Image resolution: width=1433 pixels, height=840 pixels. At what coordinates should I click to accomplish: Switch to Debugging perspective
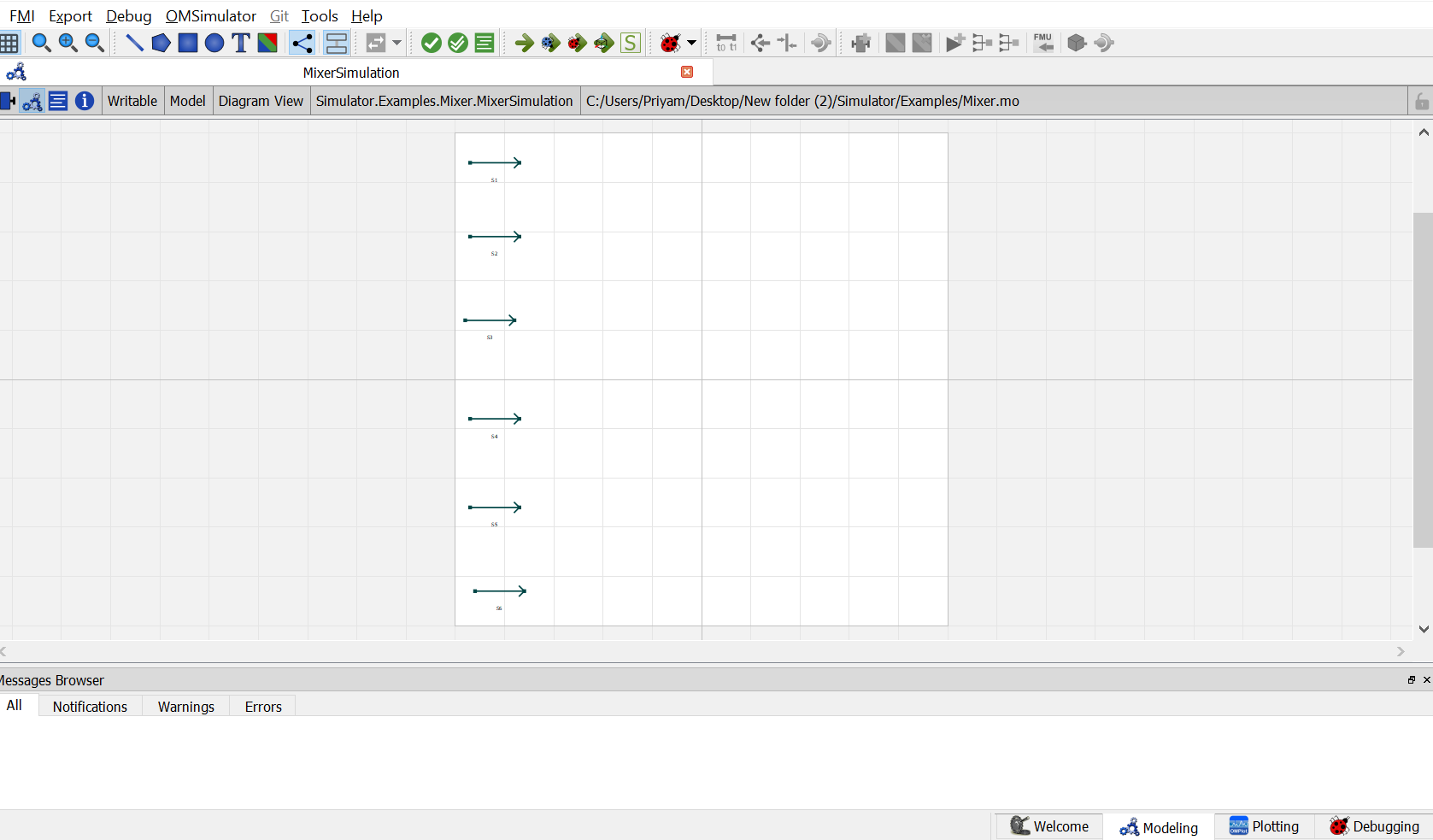[1374, 826]
